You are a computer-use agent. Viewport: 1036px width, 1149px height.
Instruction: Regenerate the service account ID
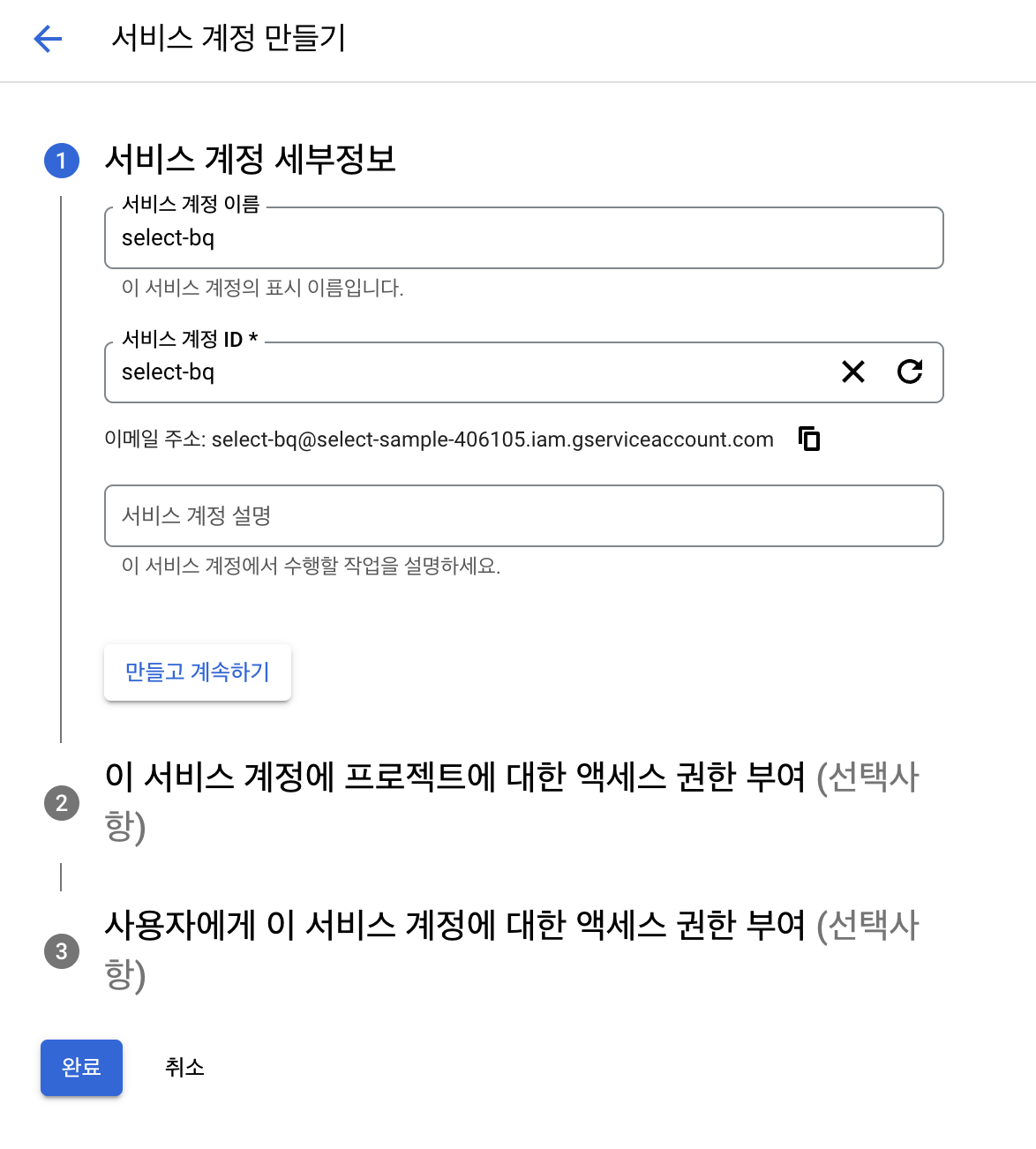tap(910, 372)
